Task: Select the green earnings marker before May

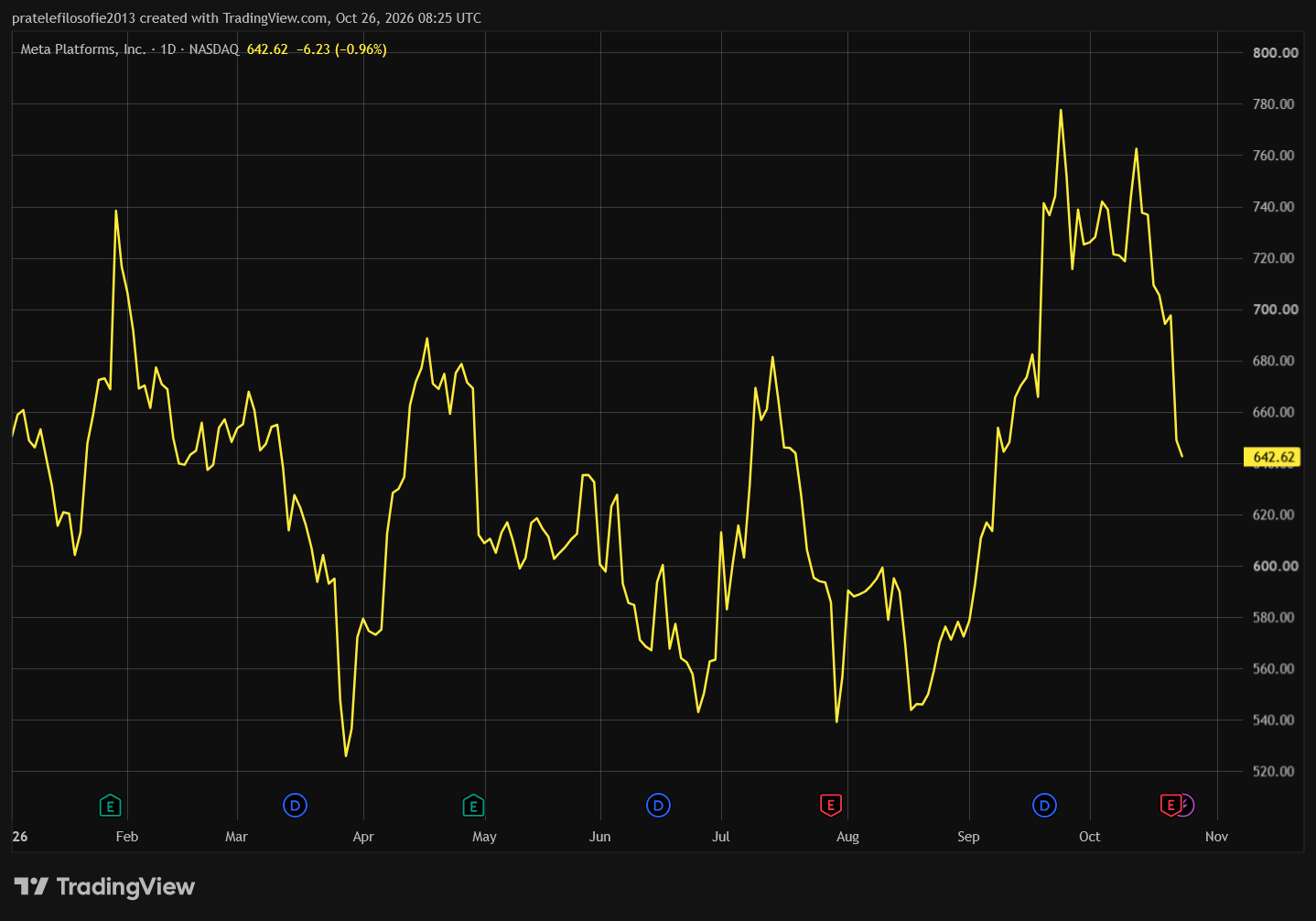Action: tap(473, 806)
